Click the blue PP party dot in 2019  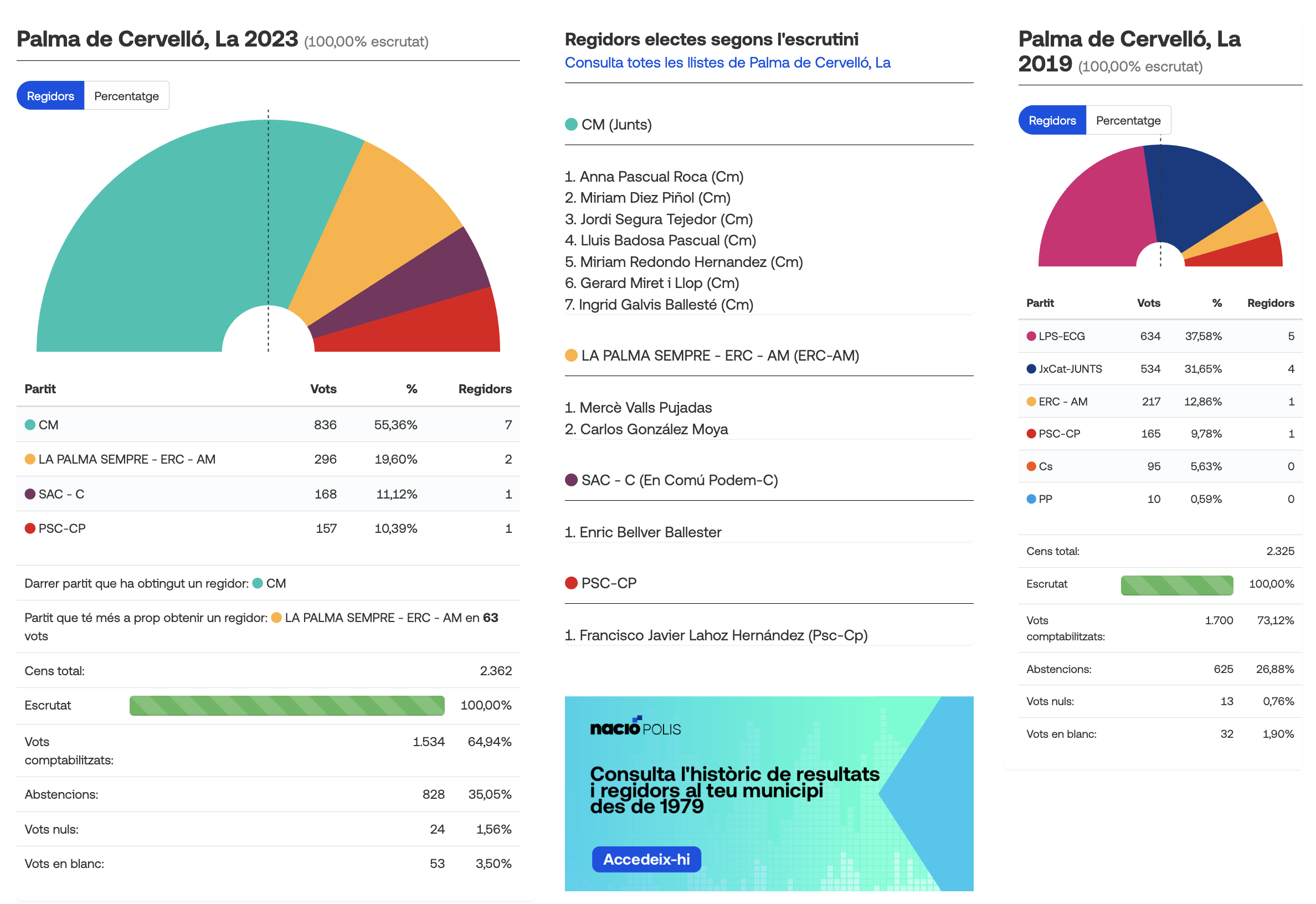tap(1031, 499)
